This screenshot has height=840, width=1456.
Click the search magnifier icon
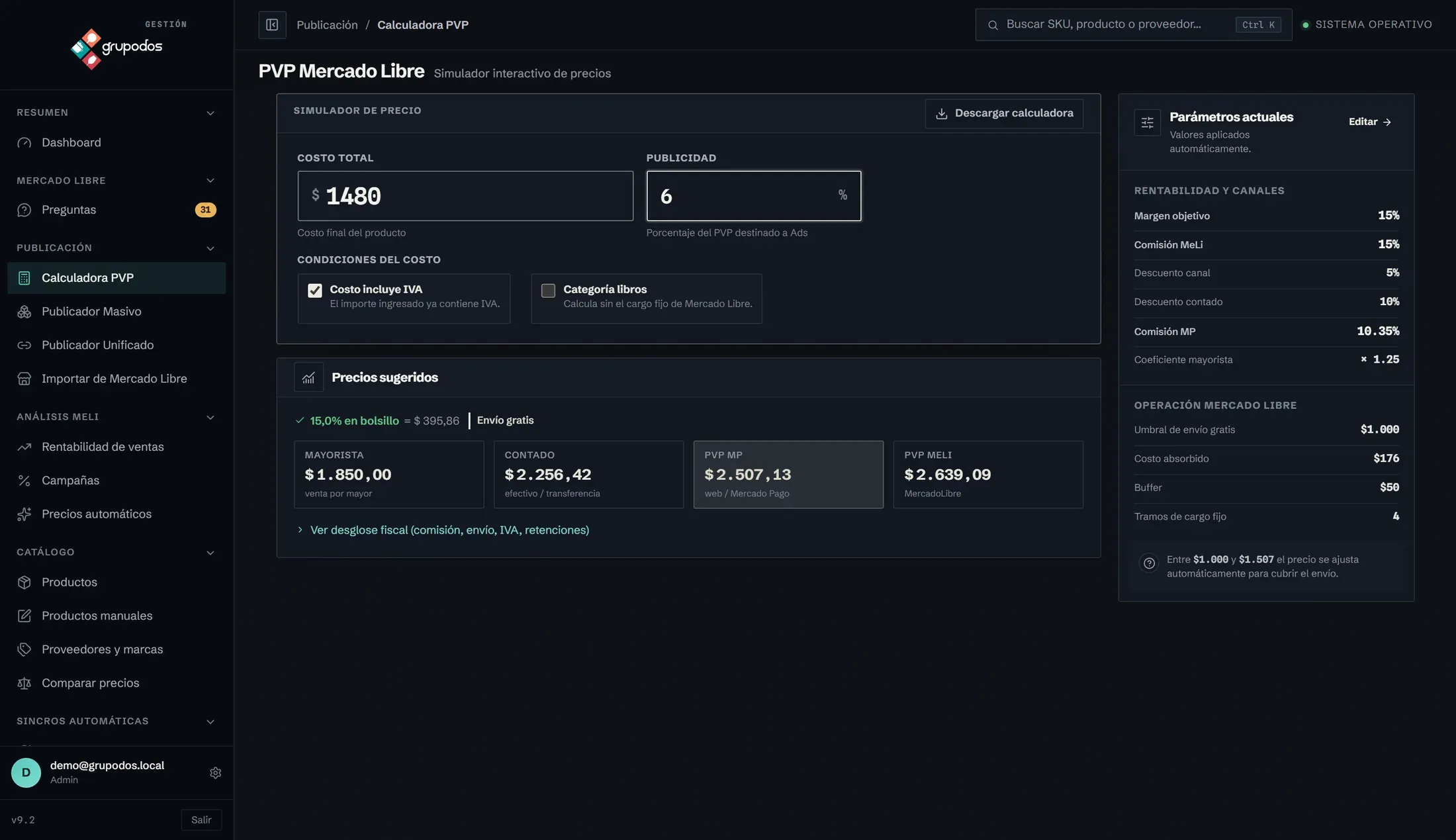[993, 25]
